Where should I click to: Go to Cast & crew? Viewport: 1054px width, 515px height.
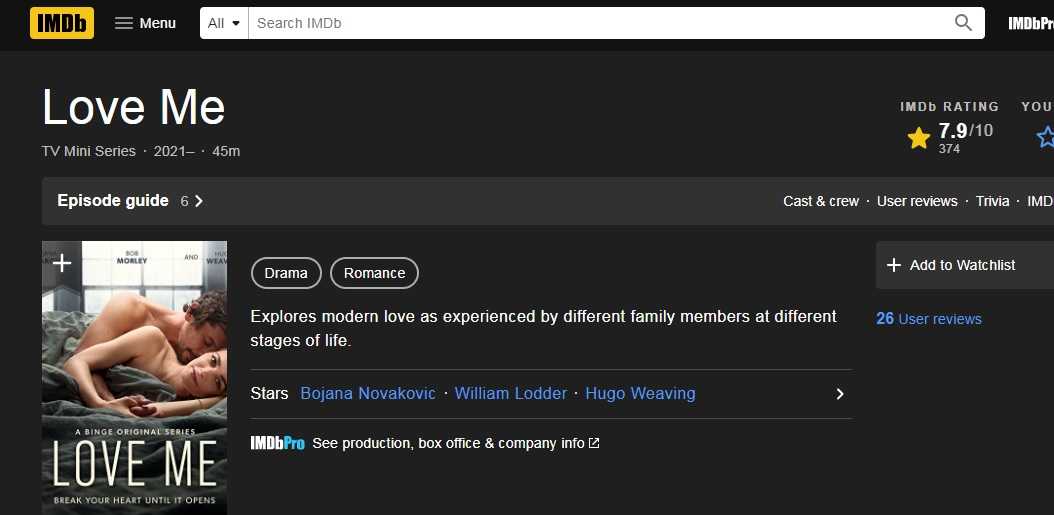tap(820, 201)
